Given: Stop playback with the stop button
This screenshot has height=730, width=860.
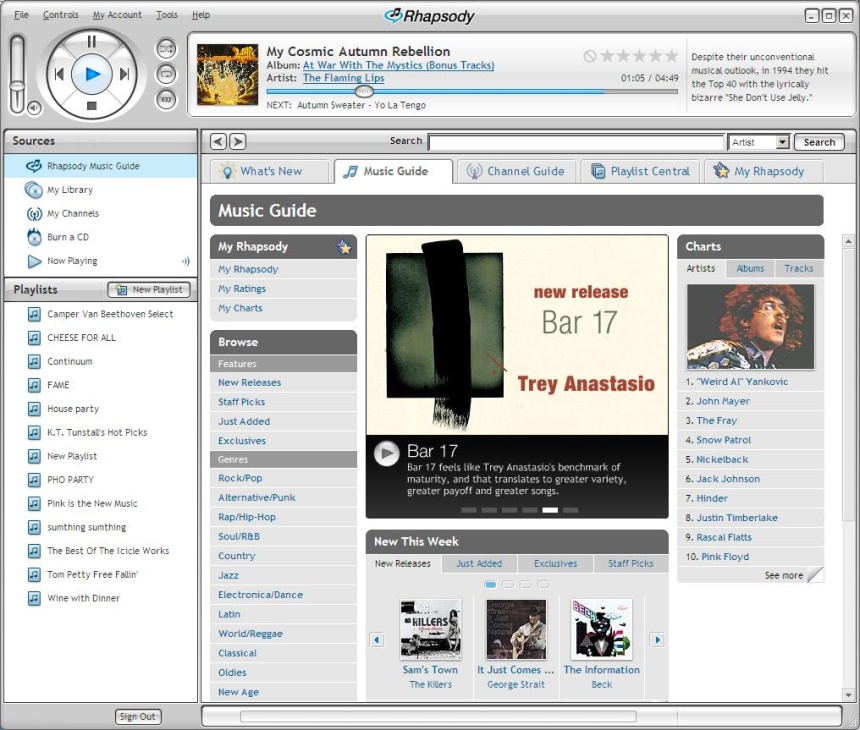Looking at the screenshot, I should [x=92, y=106].
